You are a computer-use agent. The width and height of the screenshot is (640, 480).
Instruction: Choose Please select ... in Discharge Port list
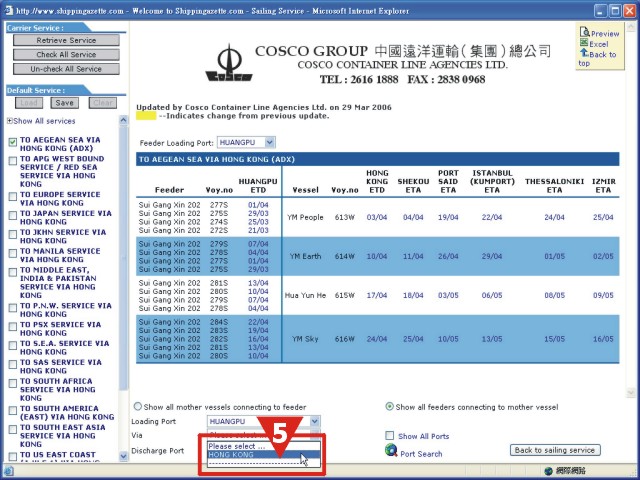(x=264, y=446)
